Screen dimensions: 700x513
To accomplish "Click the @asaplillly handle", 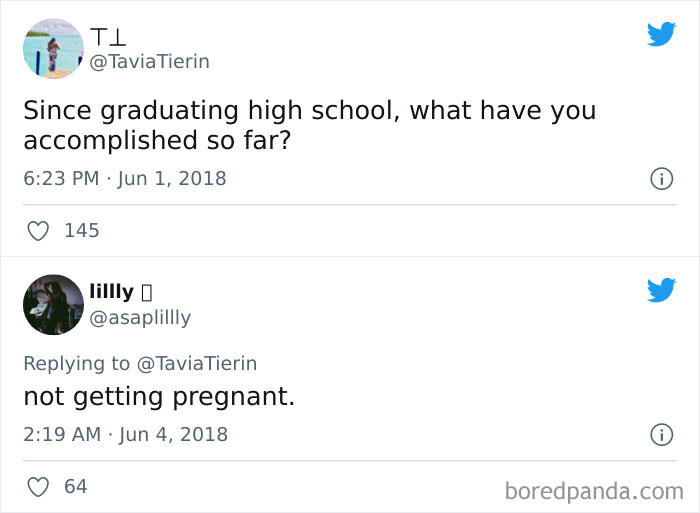I will pyautogui.click(x=140, y=318).
